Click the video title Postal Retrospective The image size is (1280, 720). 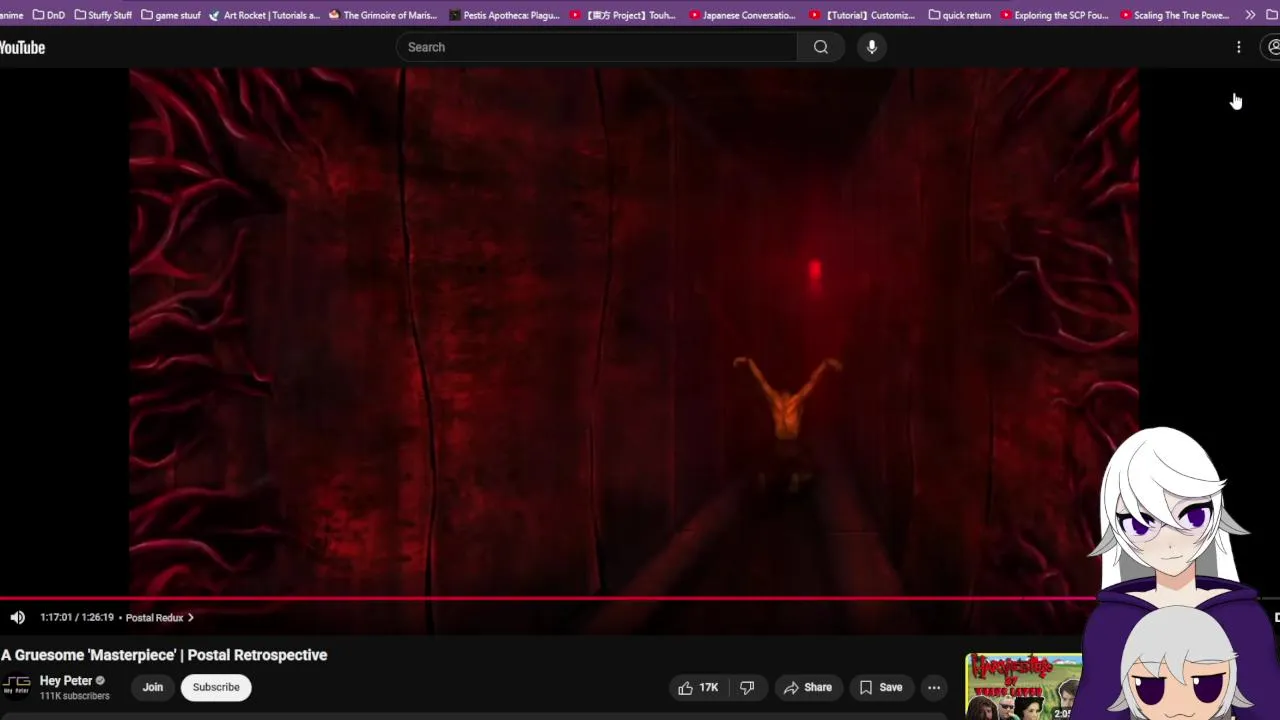tap(164, 655)
